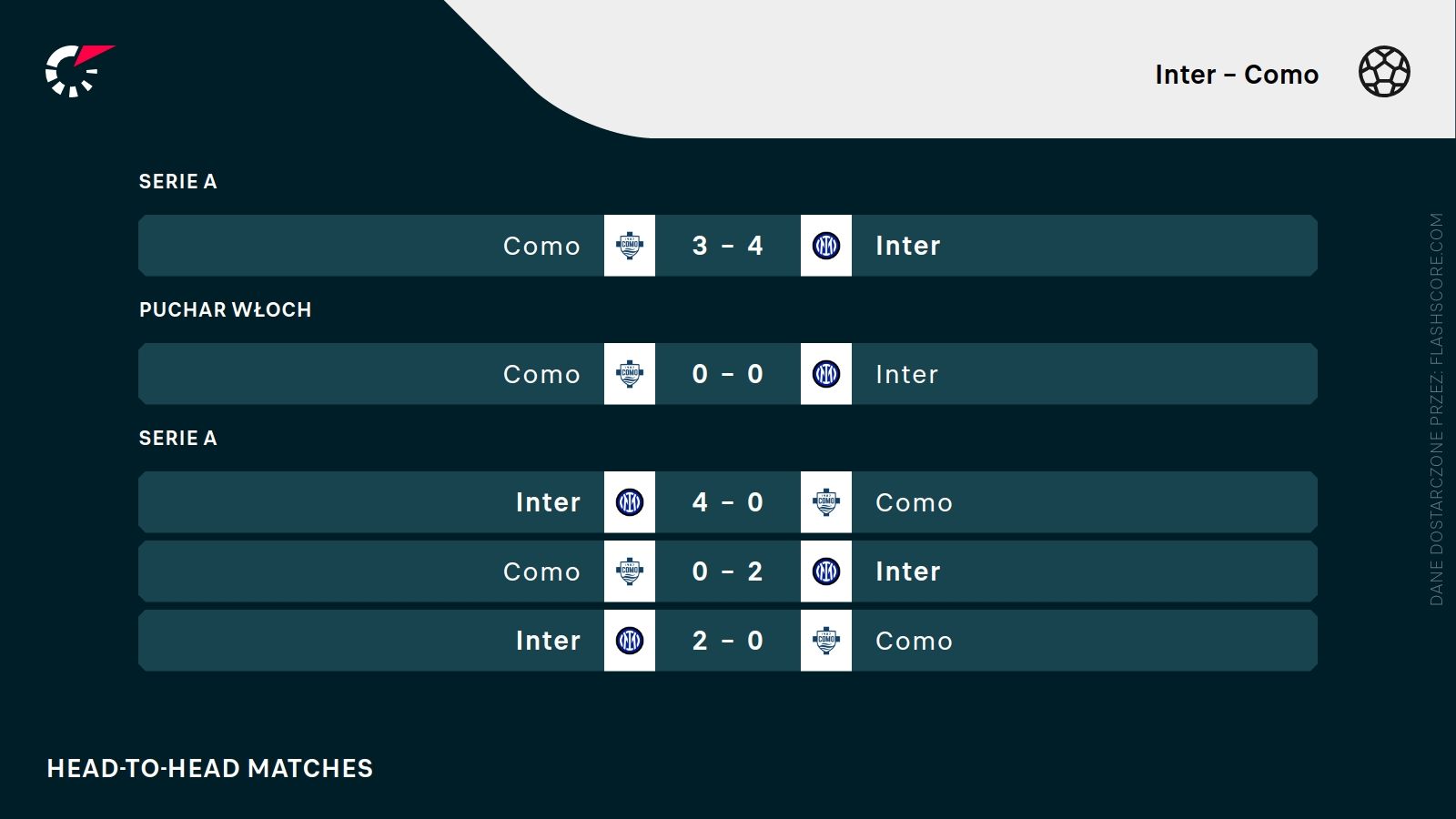The width and height of the screenshot is (1456, 819).
Task: Click the Flashscore logo in the top corner
Action: [x=77, y=71]
